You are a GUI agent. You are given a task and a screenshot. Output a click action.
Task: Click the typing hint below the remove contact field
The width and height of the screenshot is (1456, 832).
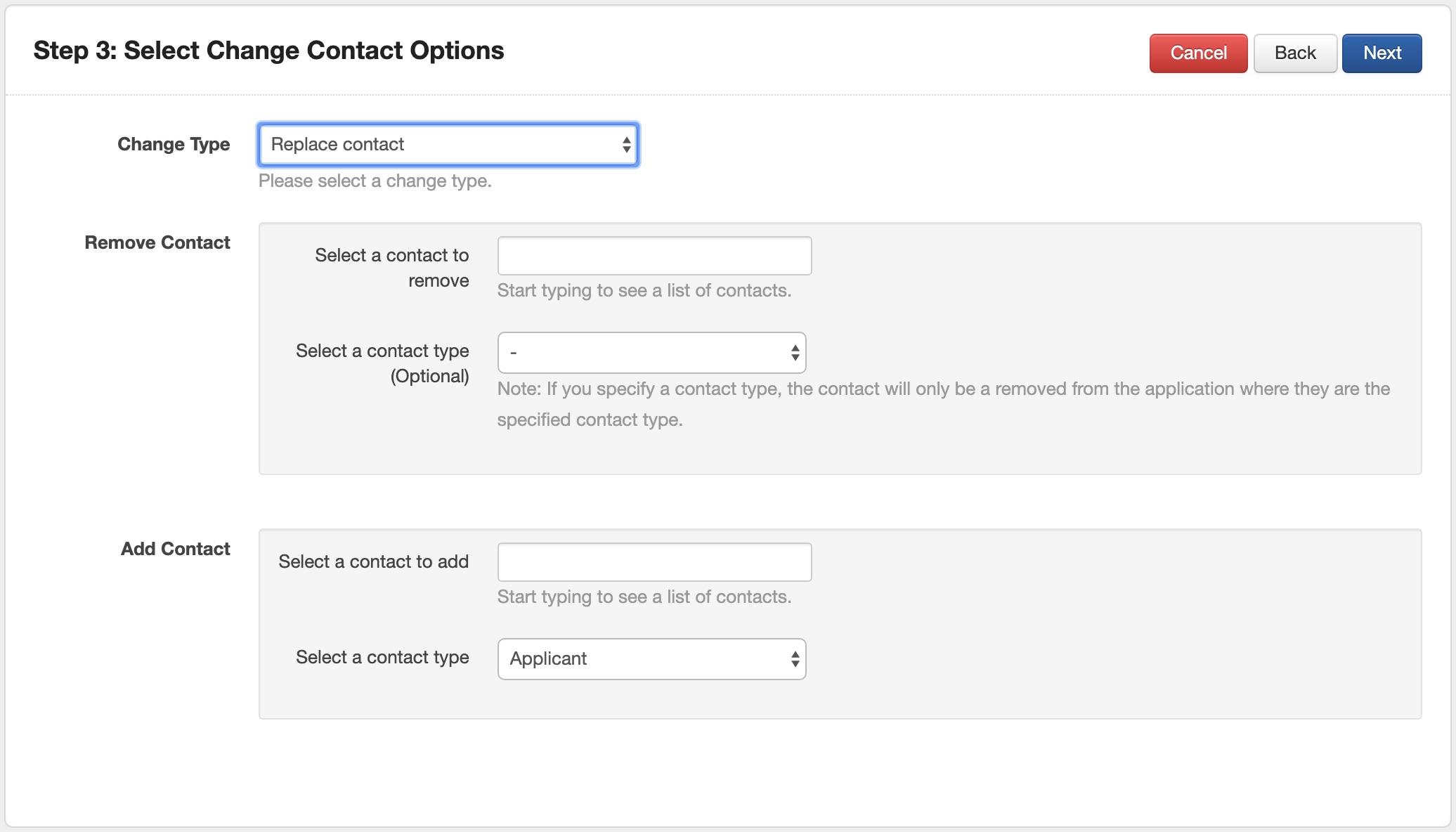point(644,291)
